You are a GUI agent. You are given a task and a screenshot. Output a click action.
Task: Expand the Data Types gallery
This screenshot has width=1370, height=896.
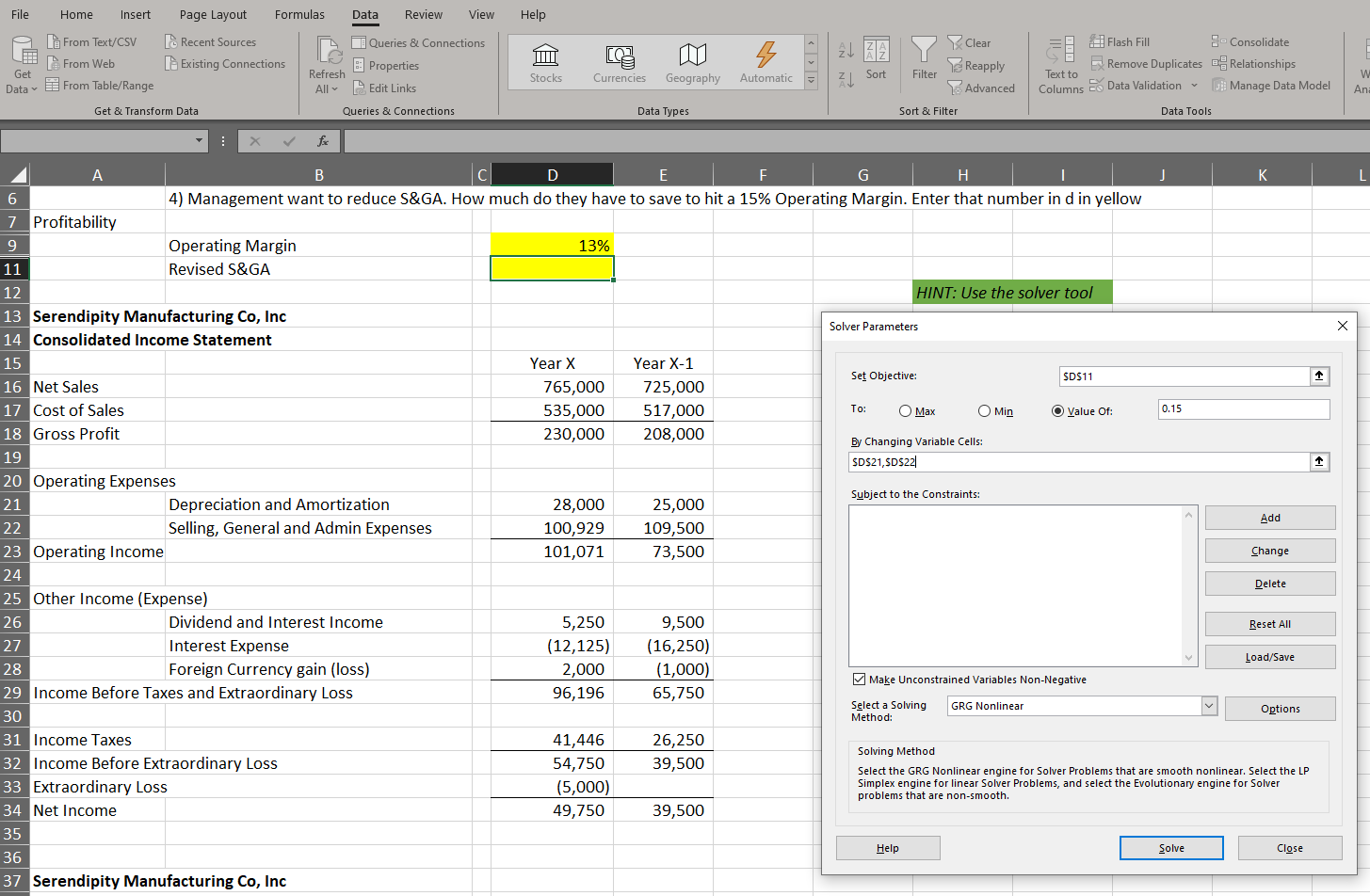pos(811,82)
